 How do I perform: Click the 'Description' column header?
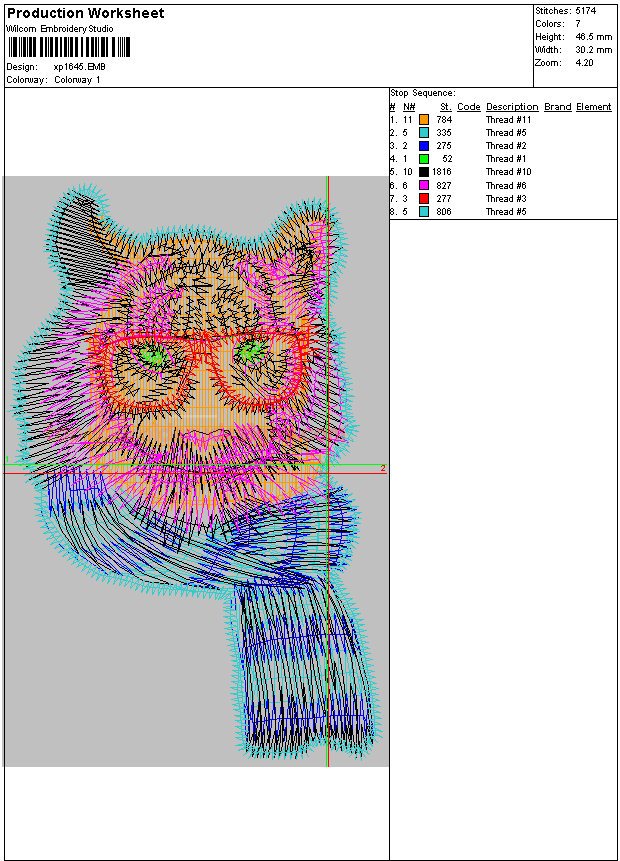tap(512, 107)
